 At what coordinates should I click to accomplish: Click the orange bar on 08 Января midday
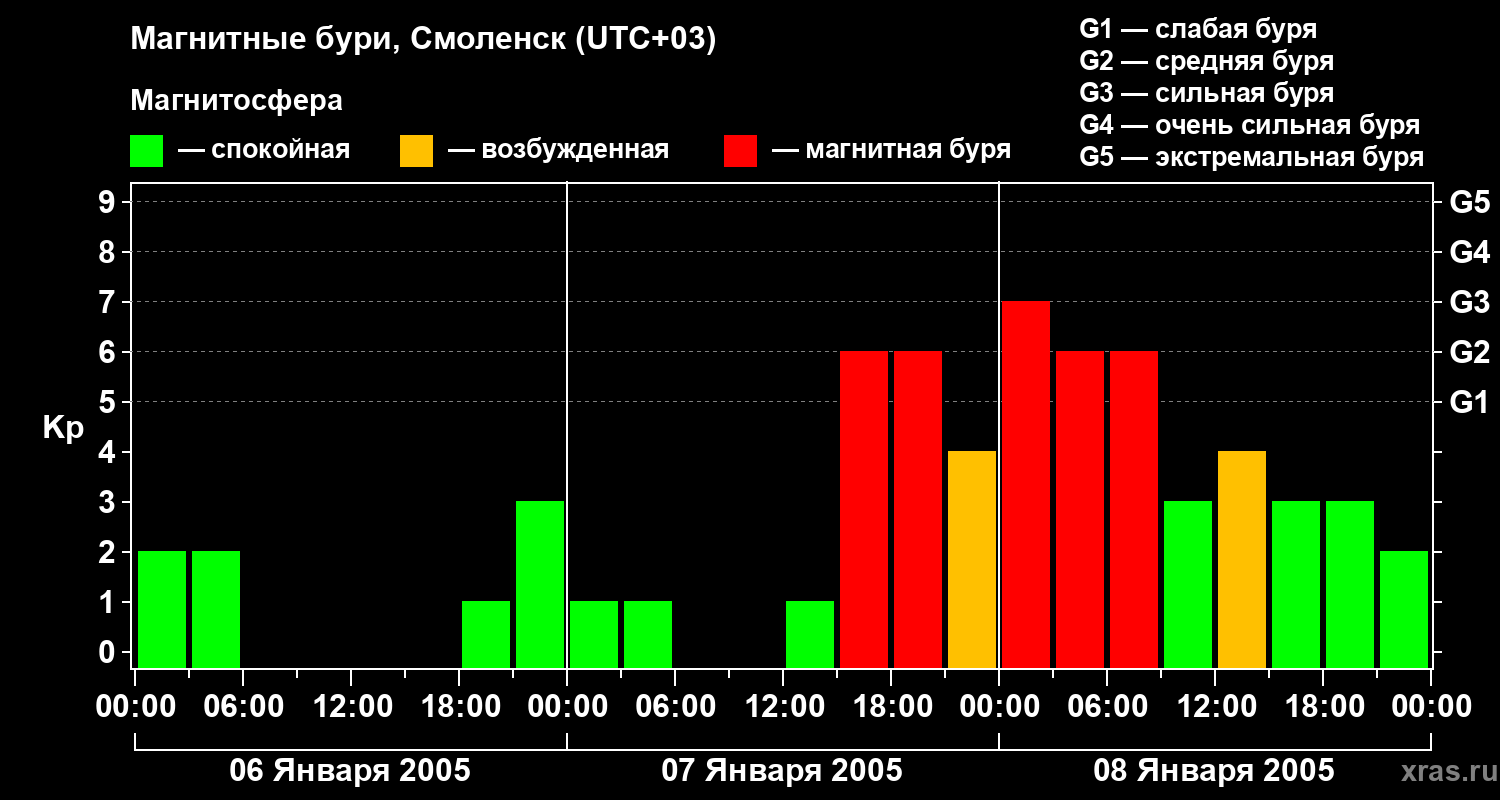pos(1242,559)
